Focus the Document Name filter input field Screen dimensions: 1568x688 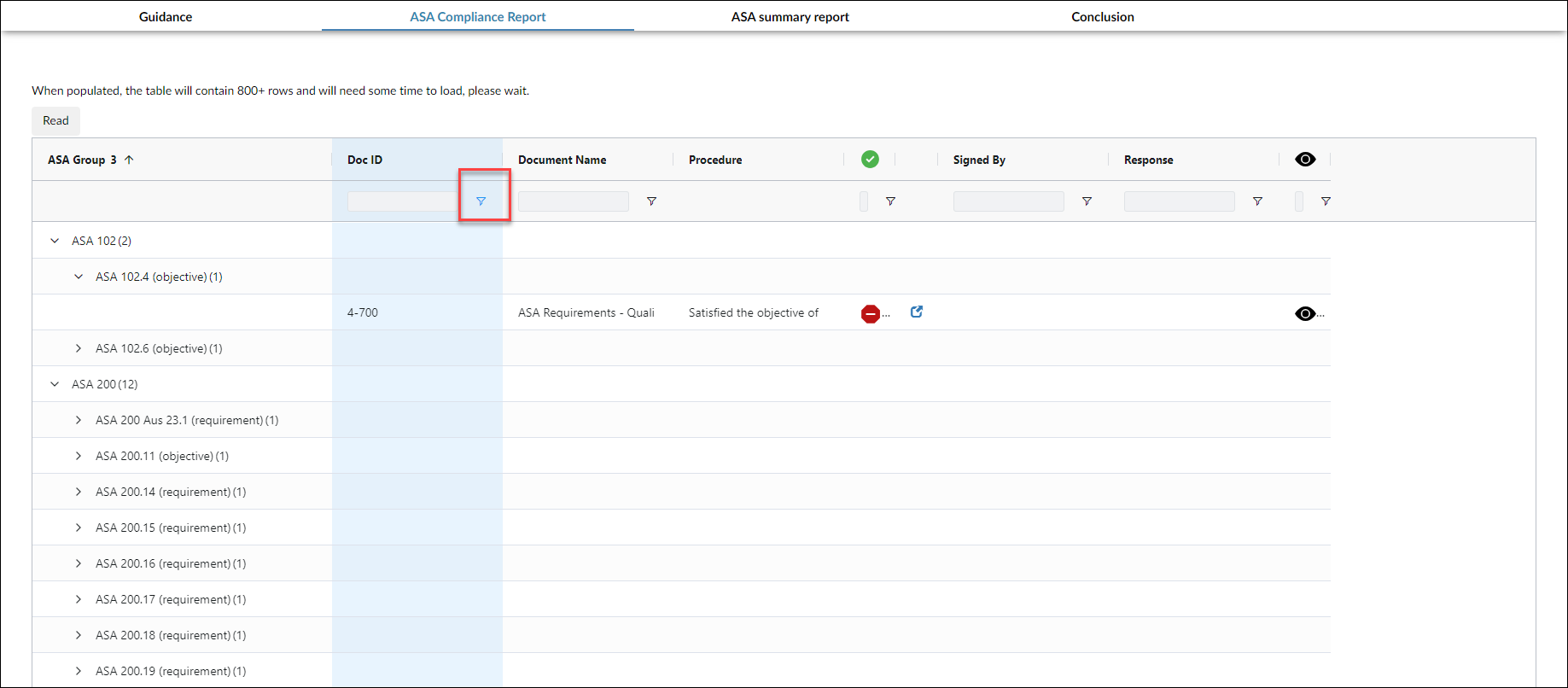(574, 201)
